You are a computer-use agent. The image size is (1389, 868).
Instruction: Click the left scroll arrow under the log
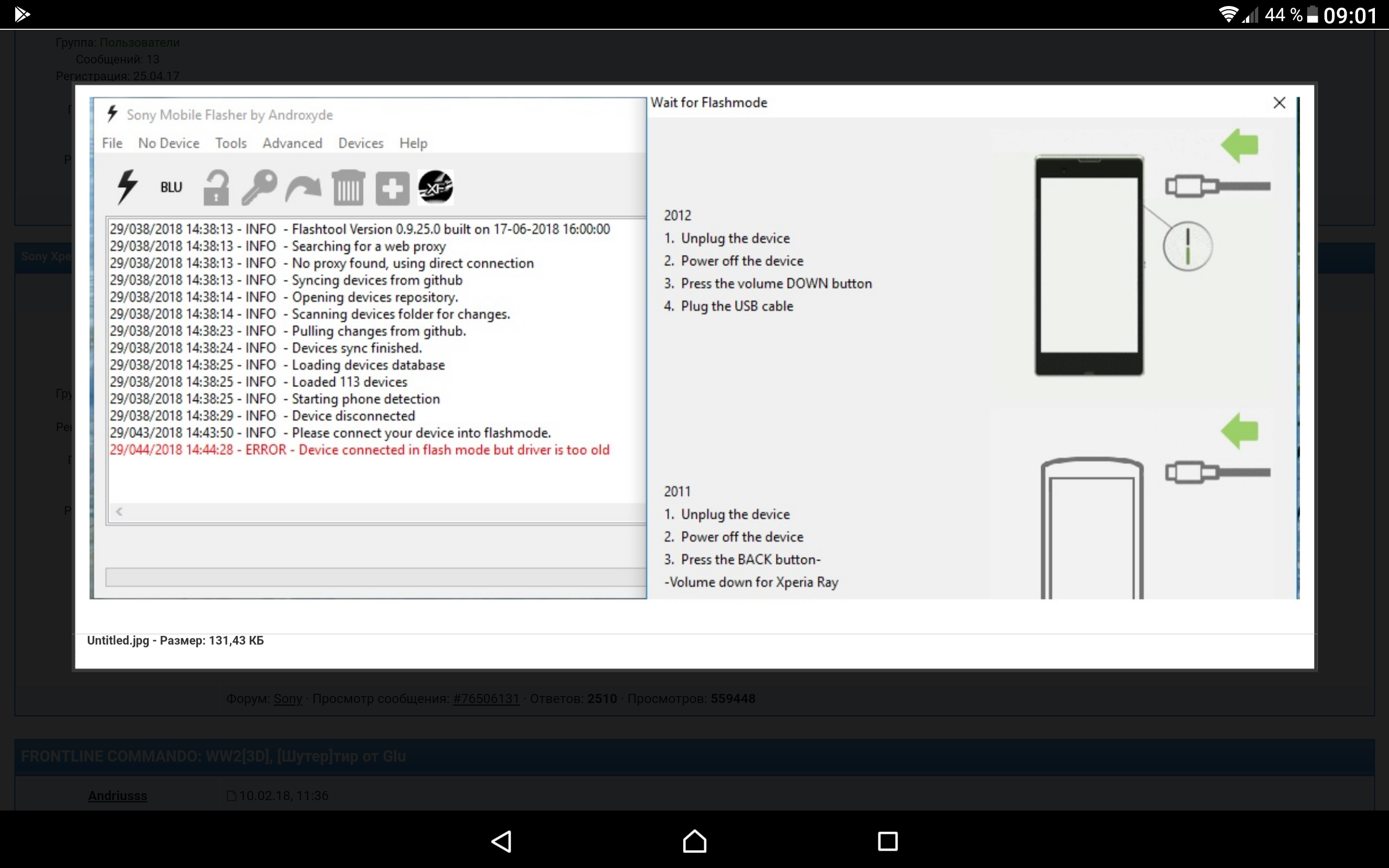[x=119, y=512]
